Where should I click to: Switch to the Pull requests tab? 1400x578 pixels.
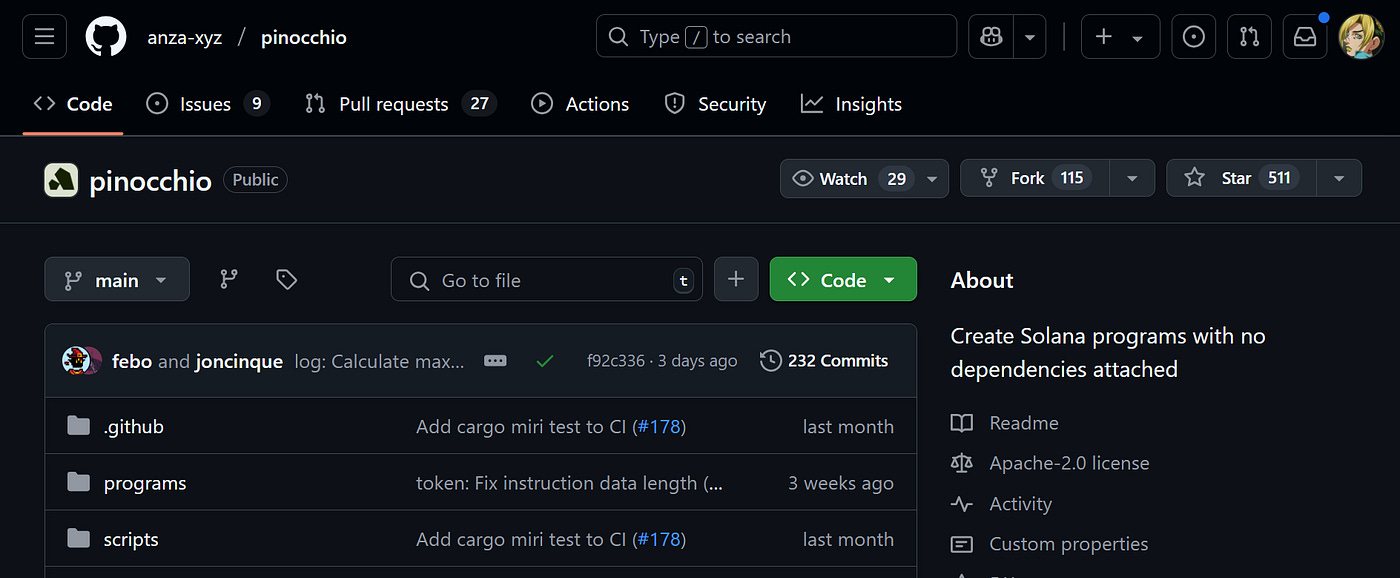(400, 104)
